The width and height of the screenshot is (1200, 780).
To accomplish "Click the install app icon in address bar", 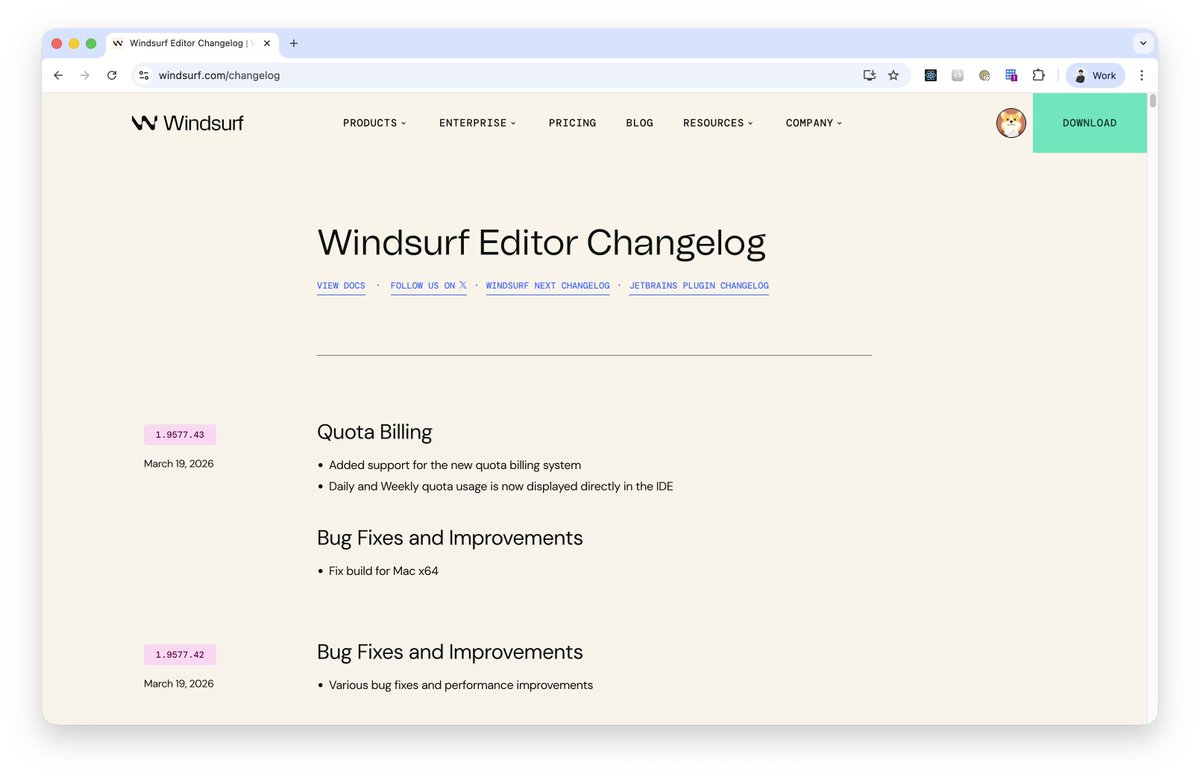I will tap(869, 75).
